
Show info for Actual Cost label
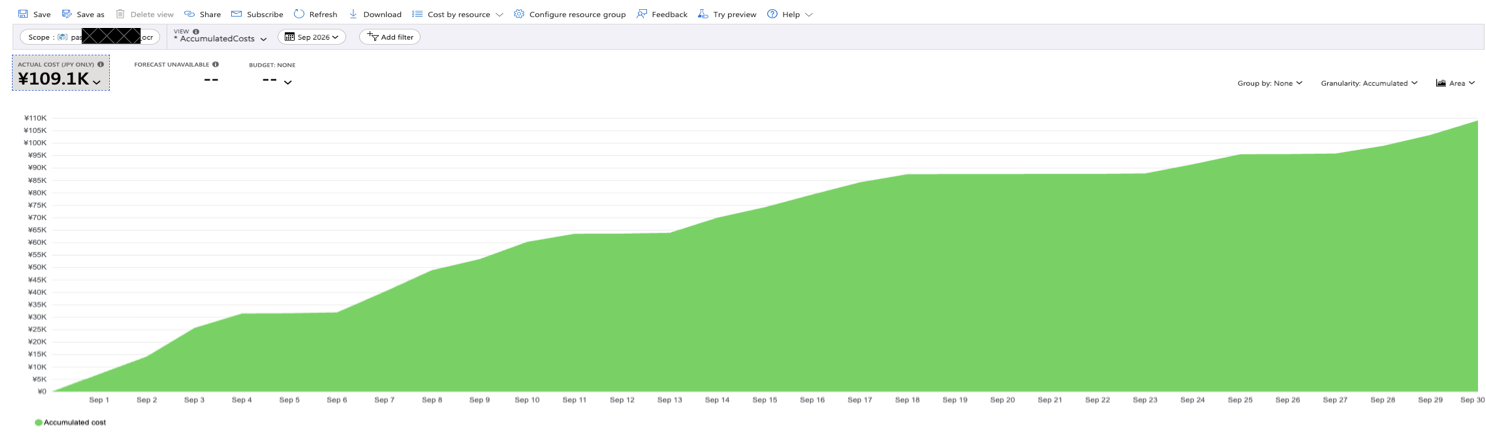pyautogui.click(x=101, y=64)
